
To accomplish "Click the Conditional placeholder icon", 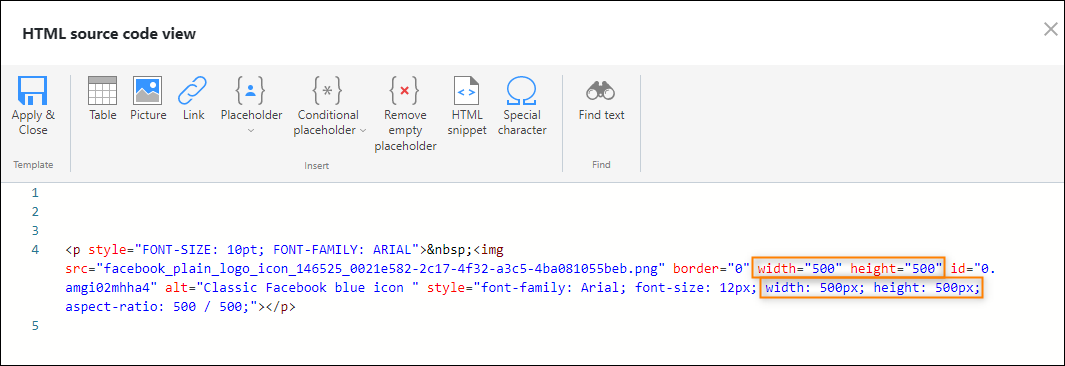I will 327,90.
